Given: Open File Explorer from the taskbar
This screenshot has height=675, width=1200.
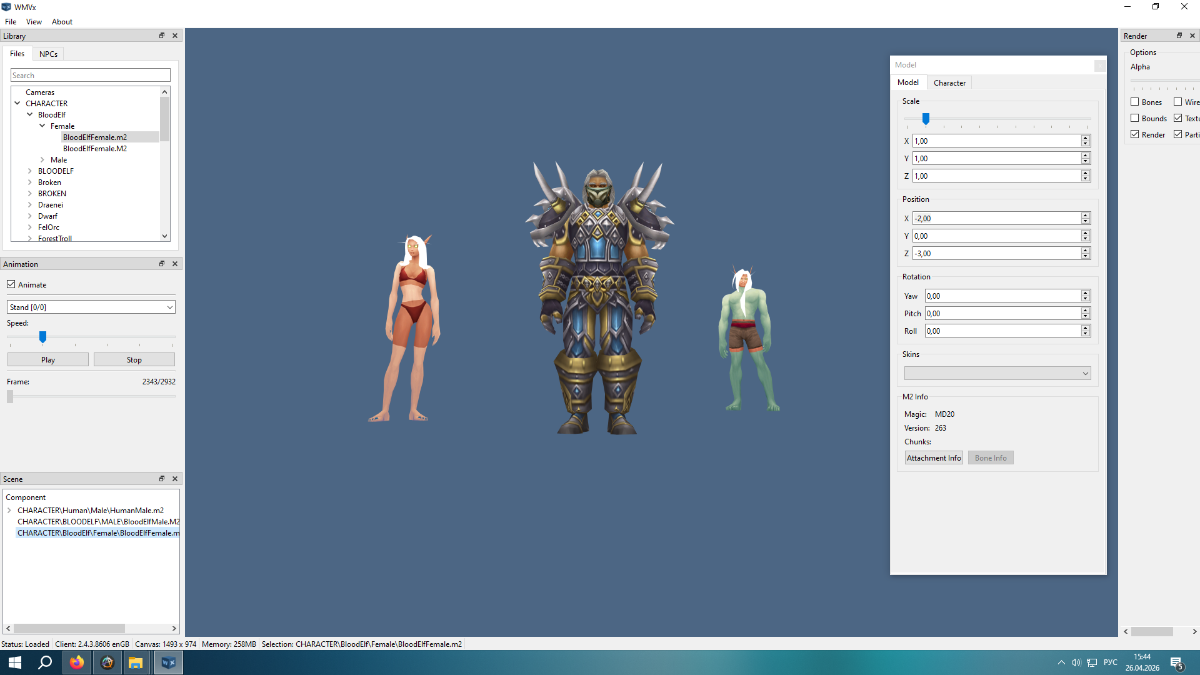Looking at the screenshot, I should pyautogui.click(x=135, y=662).
